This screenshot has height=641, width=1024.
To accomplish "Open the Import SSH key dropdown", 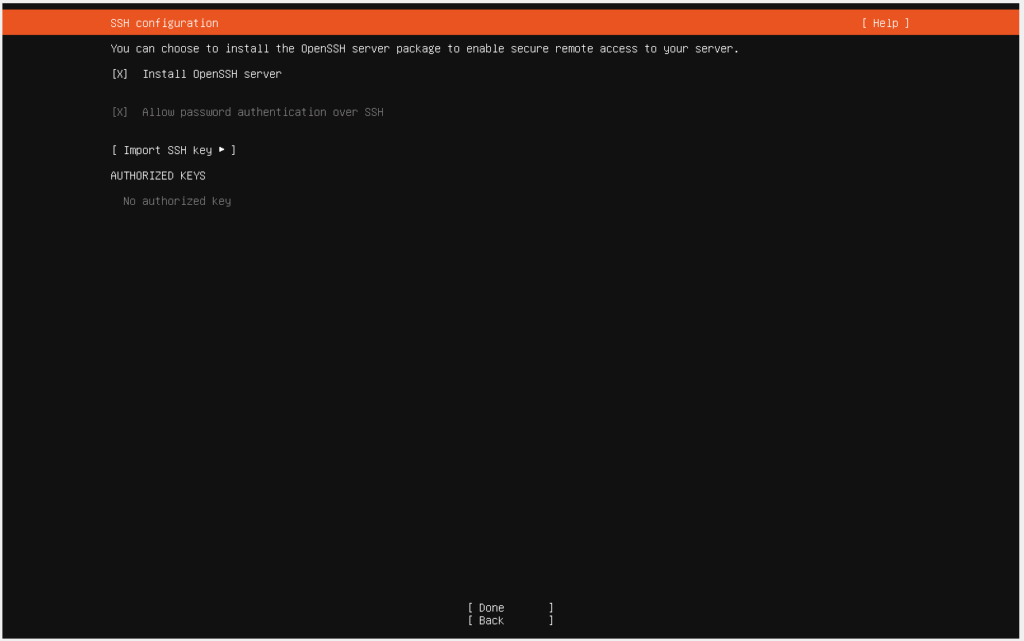I will click(173, 150).
